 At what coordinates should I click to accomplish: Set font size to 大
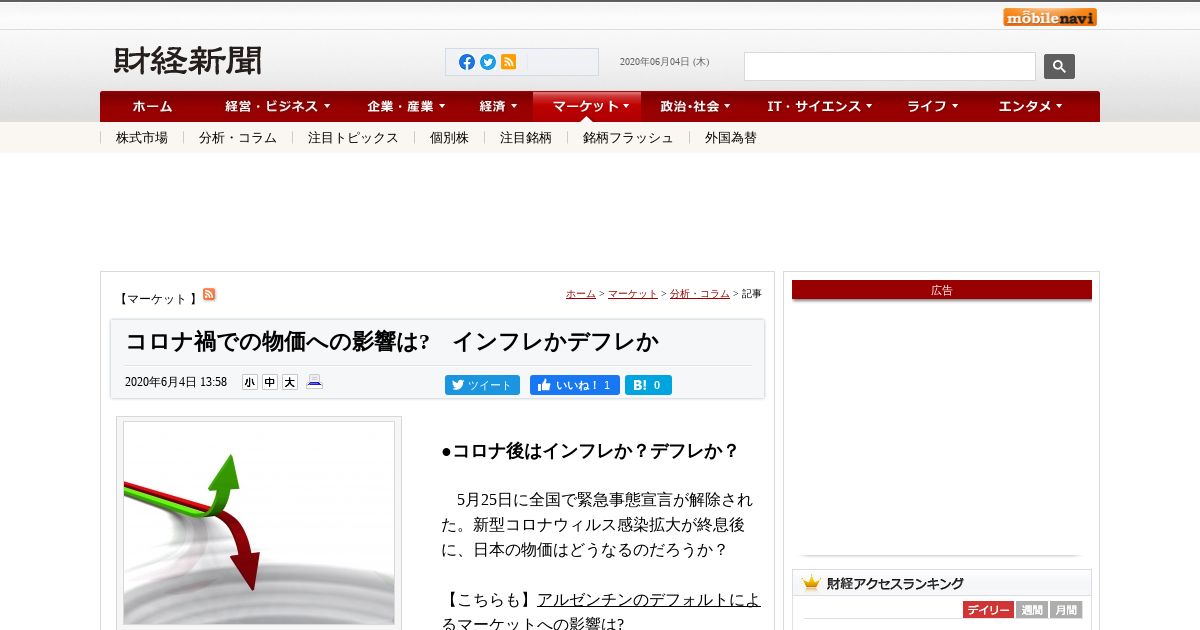(x=290, y=382)
